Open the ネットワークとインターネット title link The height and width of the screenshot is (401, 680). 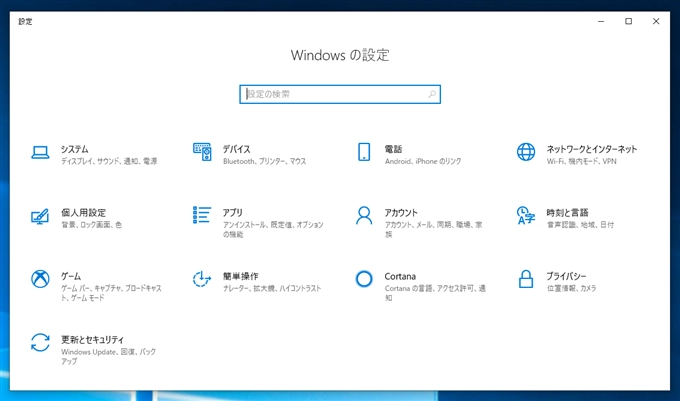(592, 149)
